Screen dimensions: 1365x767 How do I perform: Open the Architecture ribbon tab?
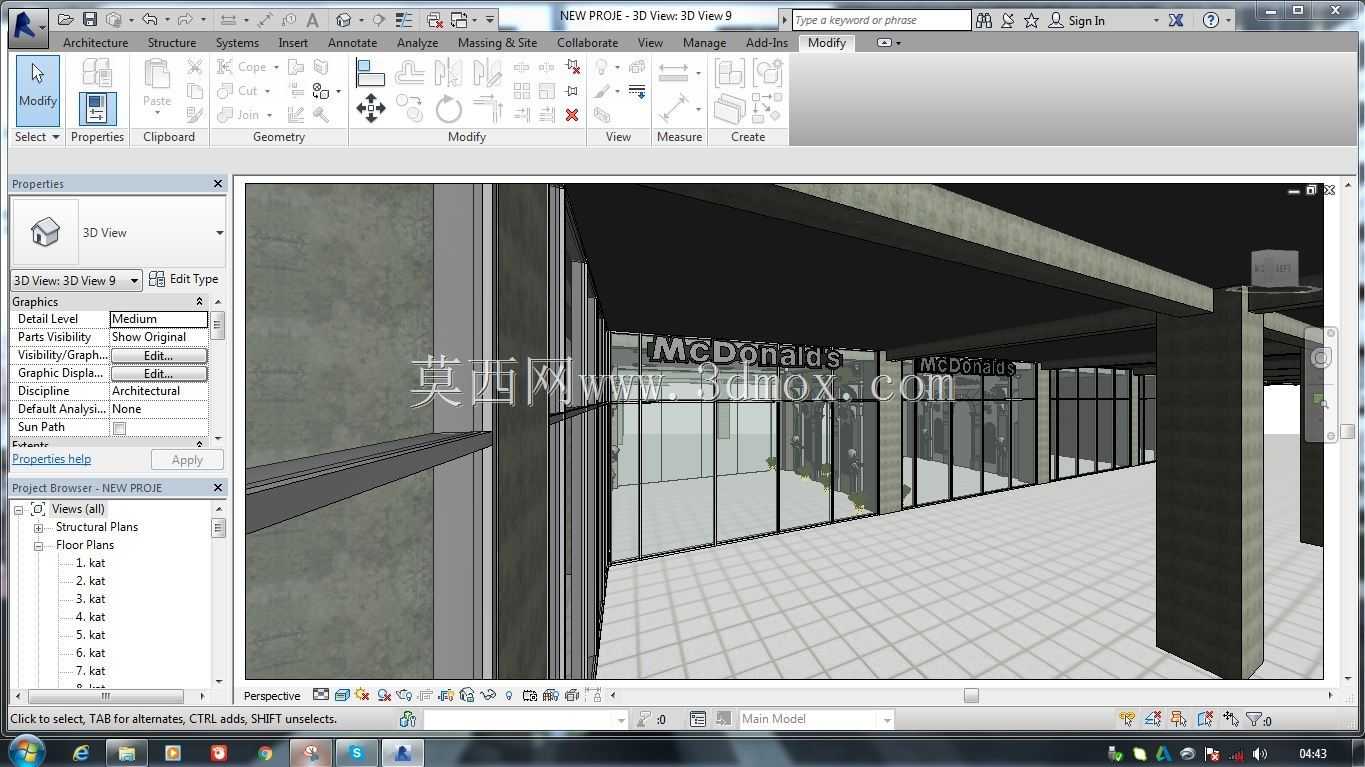click(x=95, y=43)
